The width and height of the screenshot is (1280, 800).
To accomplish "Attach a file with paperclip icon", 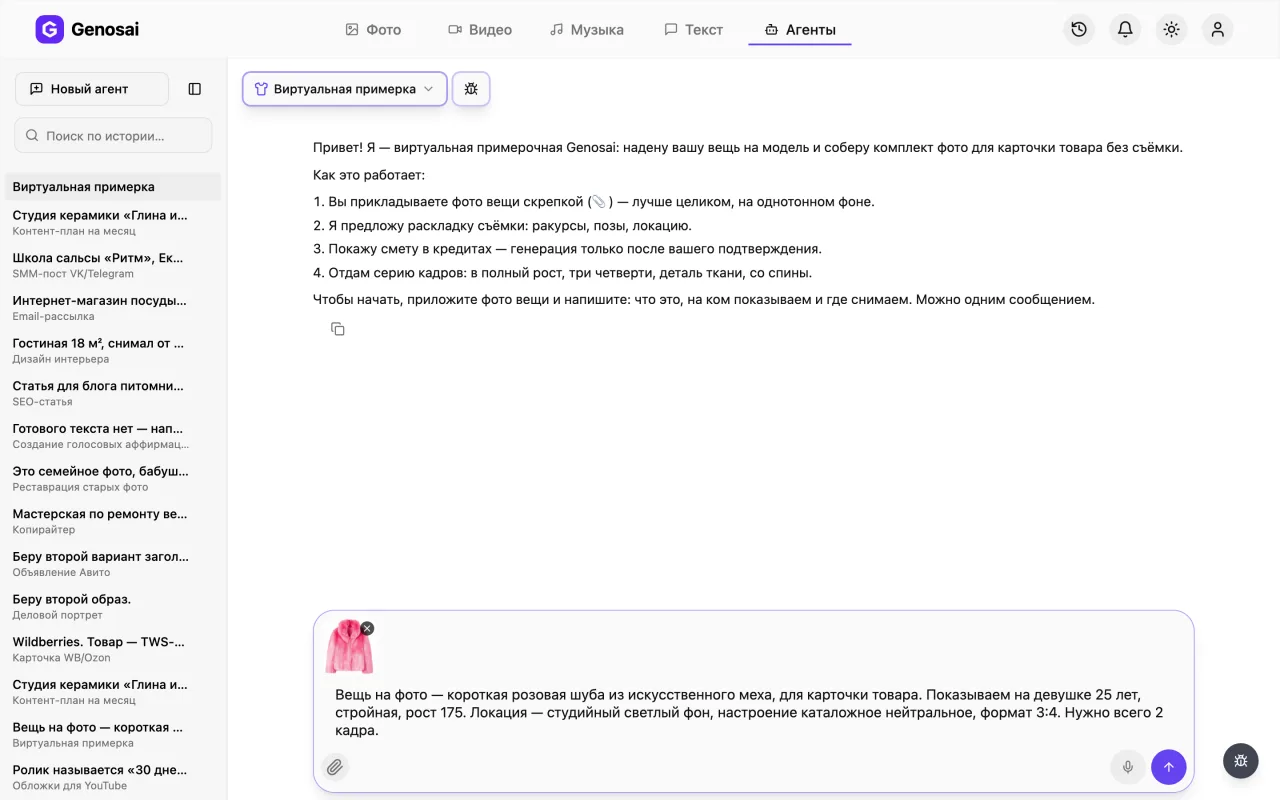I will [x=335, y=767].
